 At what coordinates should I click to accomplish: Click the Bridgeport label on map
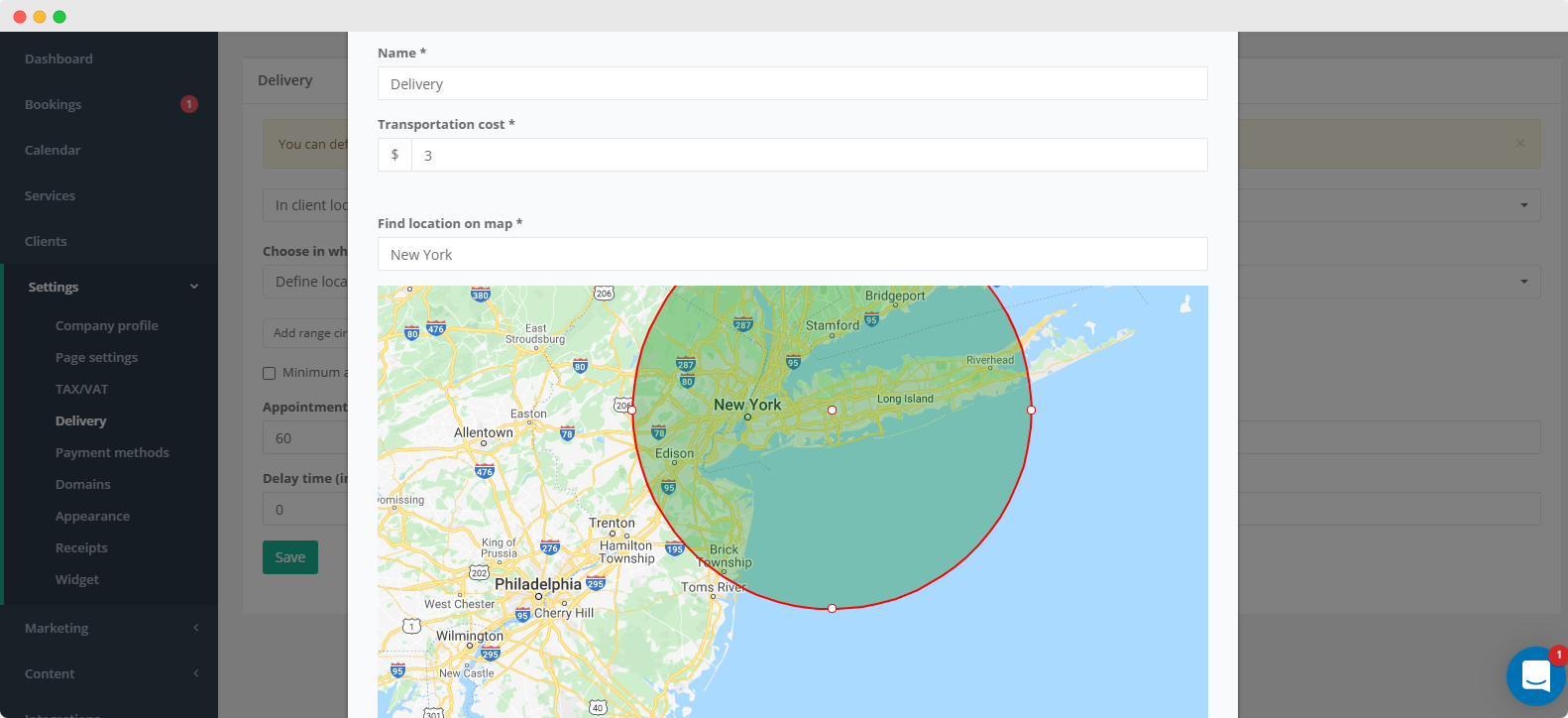tap(895, 296)
